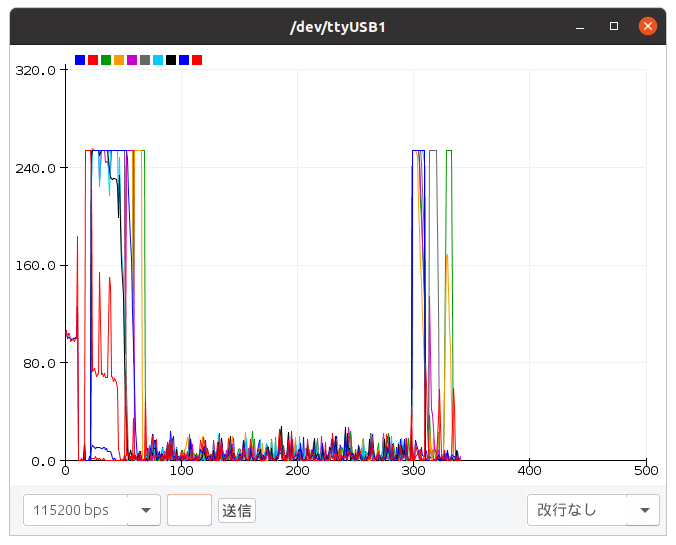
Task: Select the gray legend swatch
Action: click(x=145, y=60)
